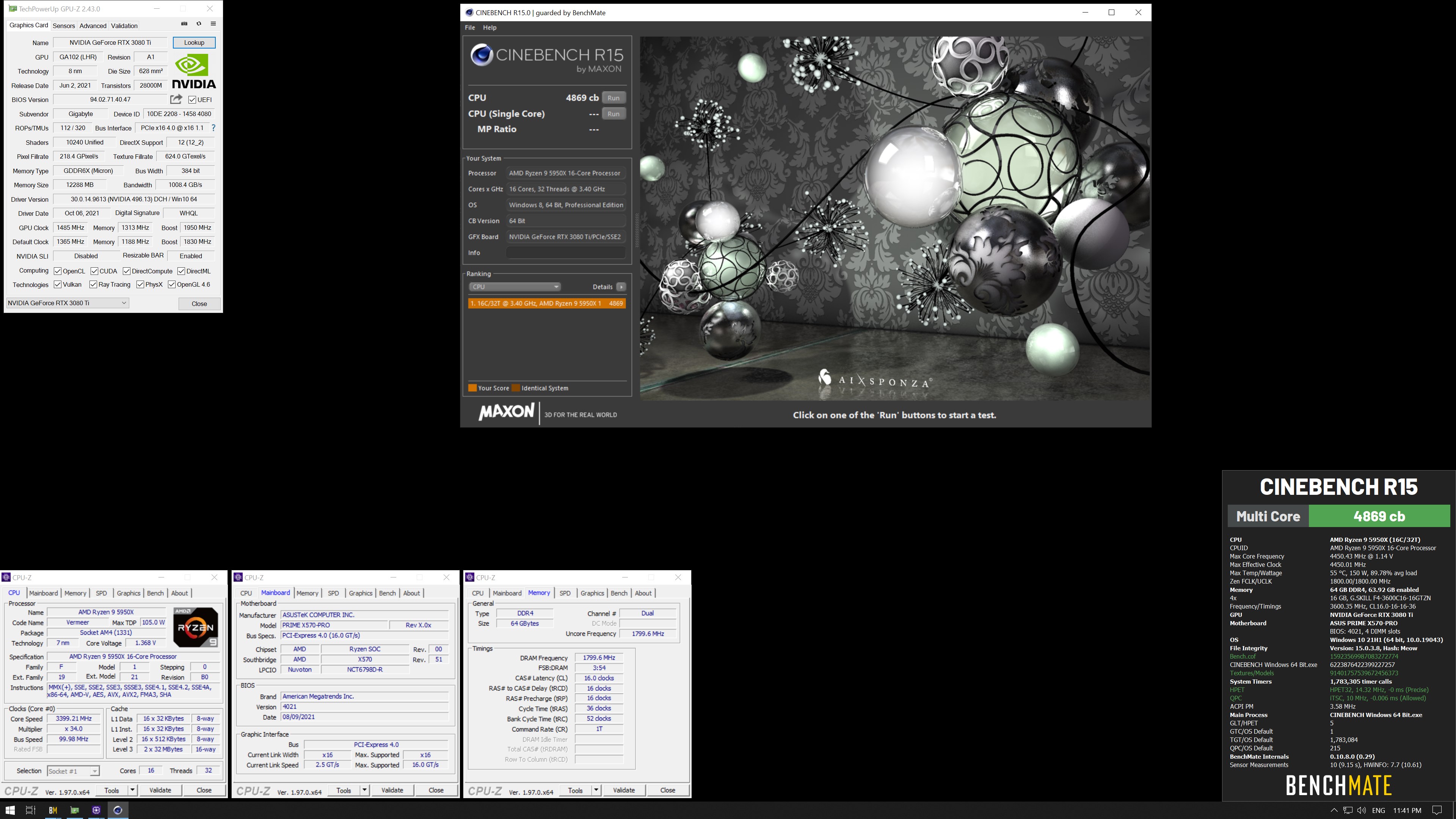Open GPU-Z from the taskbar
The height and width of the screenshot is (819, 1456).
click(x=75, y=810)
